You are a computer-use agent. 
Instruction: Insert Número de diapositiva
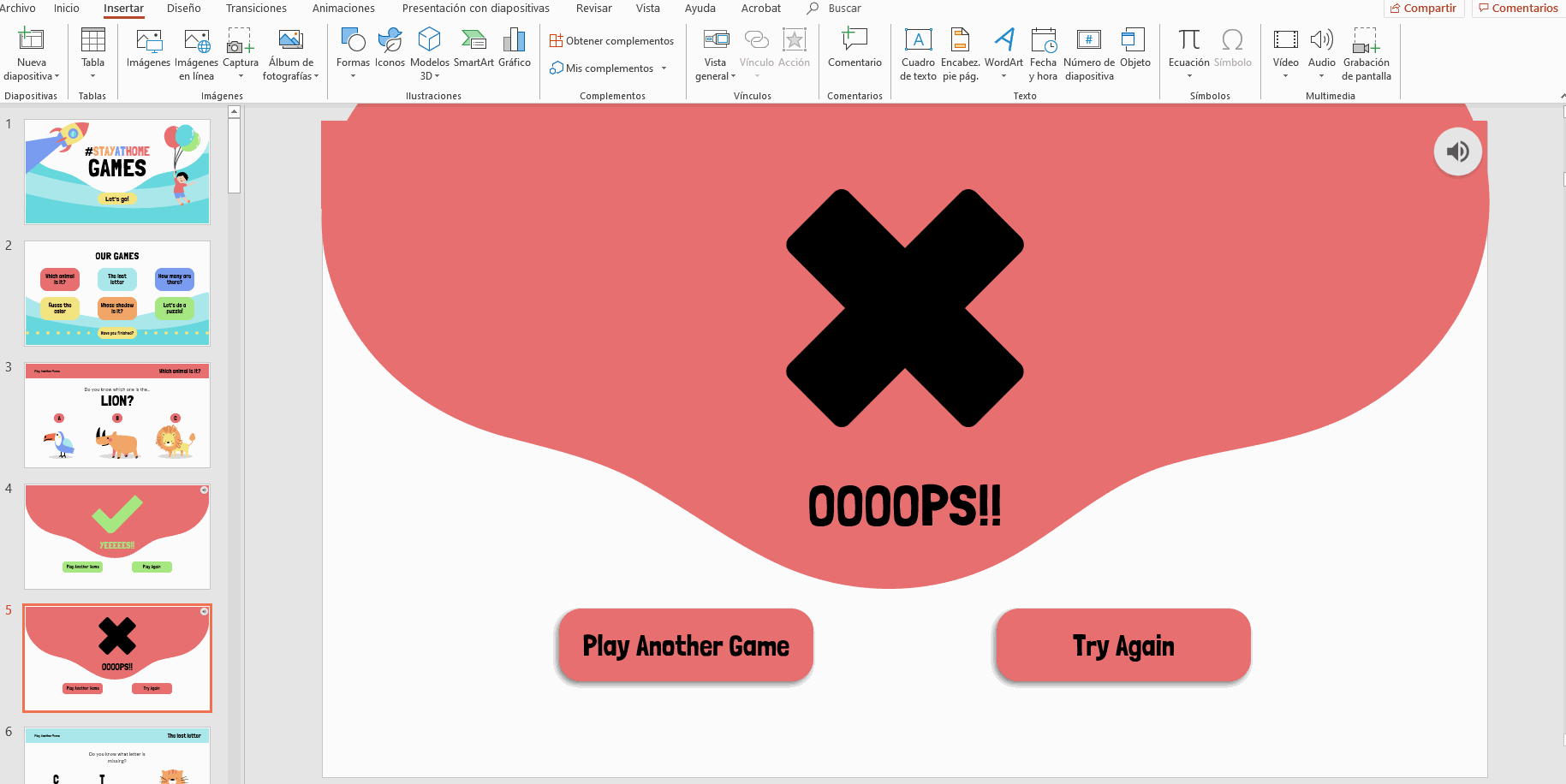(1088, 39)
